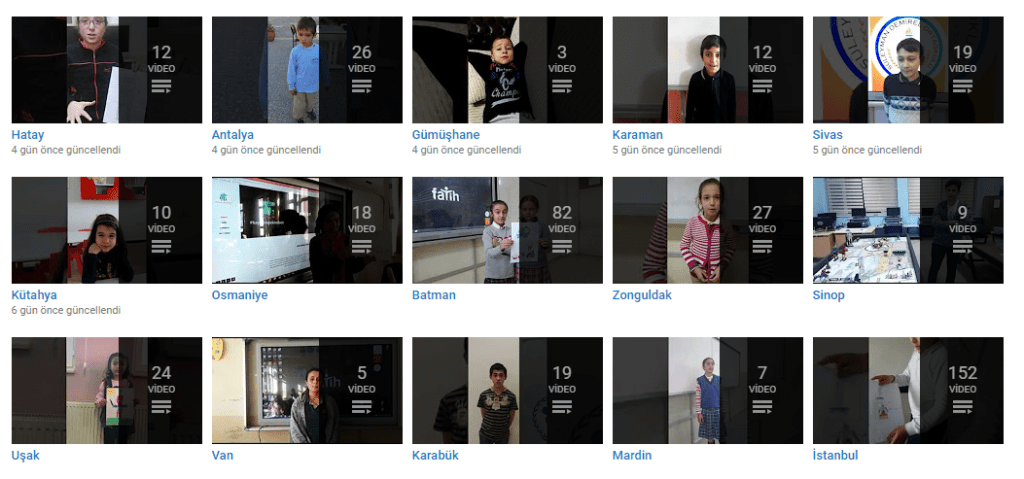
Task: Click the 82 video count overlay on Batman
Action: pyautogui.click(x=562, y=213)
